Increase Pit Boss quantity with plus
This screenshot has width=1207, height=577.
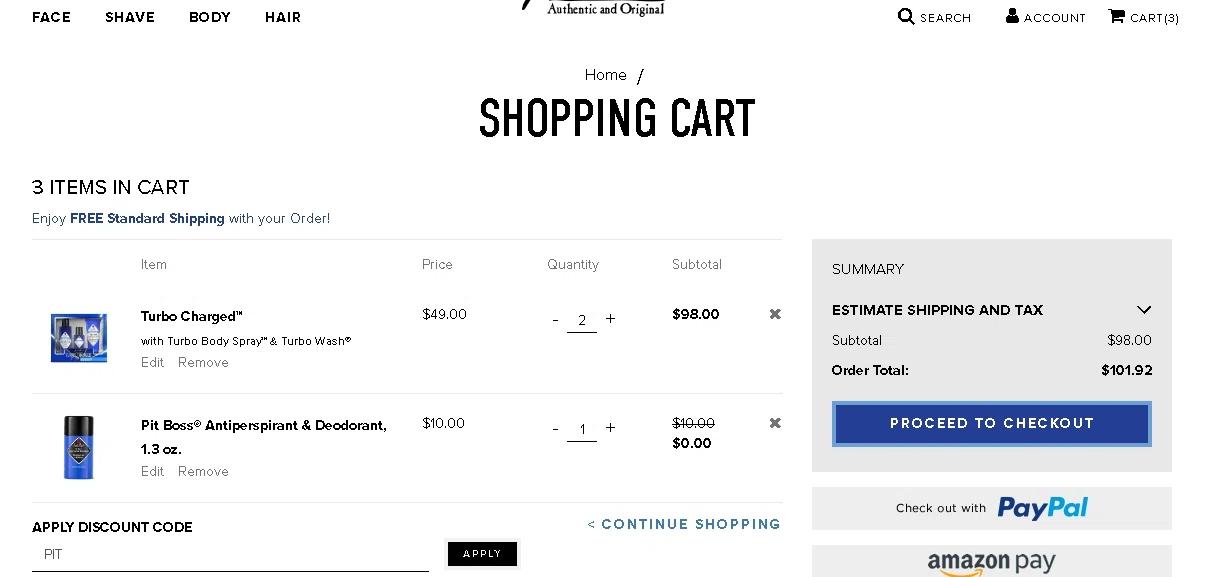(x=610, y=428)
